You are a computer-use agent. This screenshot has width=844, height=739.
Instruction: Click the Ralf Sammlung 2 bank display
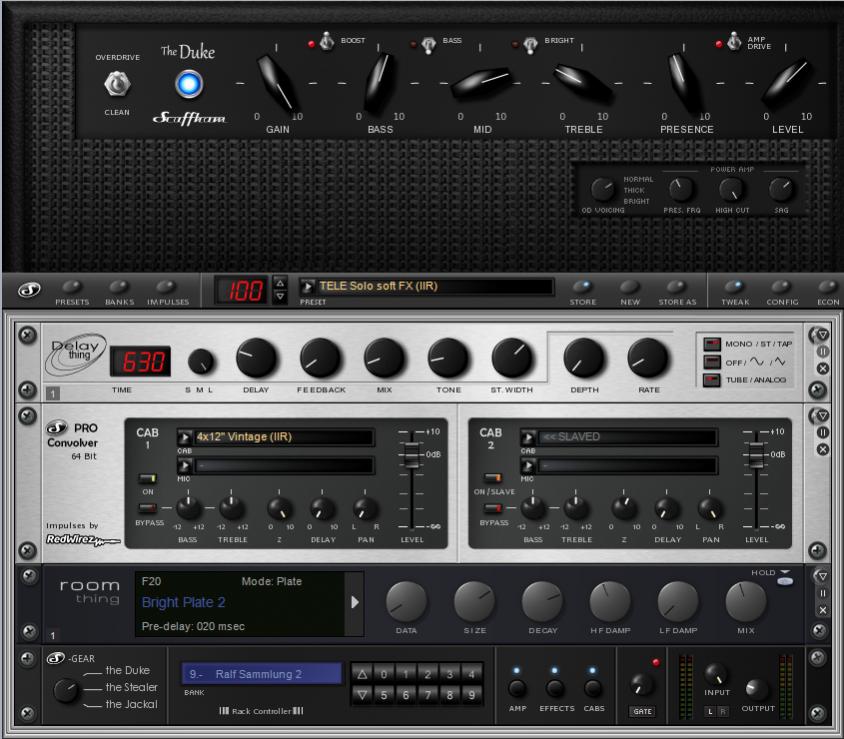coord(262,674)
